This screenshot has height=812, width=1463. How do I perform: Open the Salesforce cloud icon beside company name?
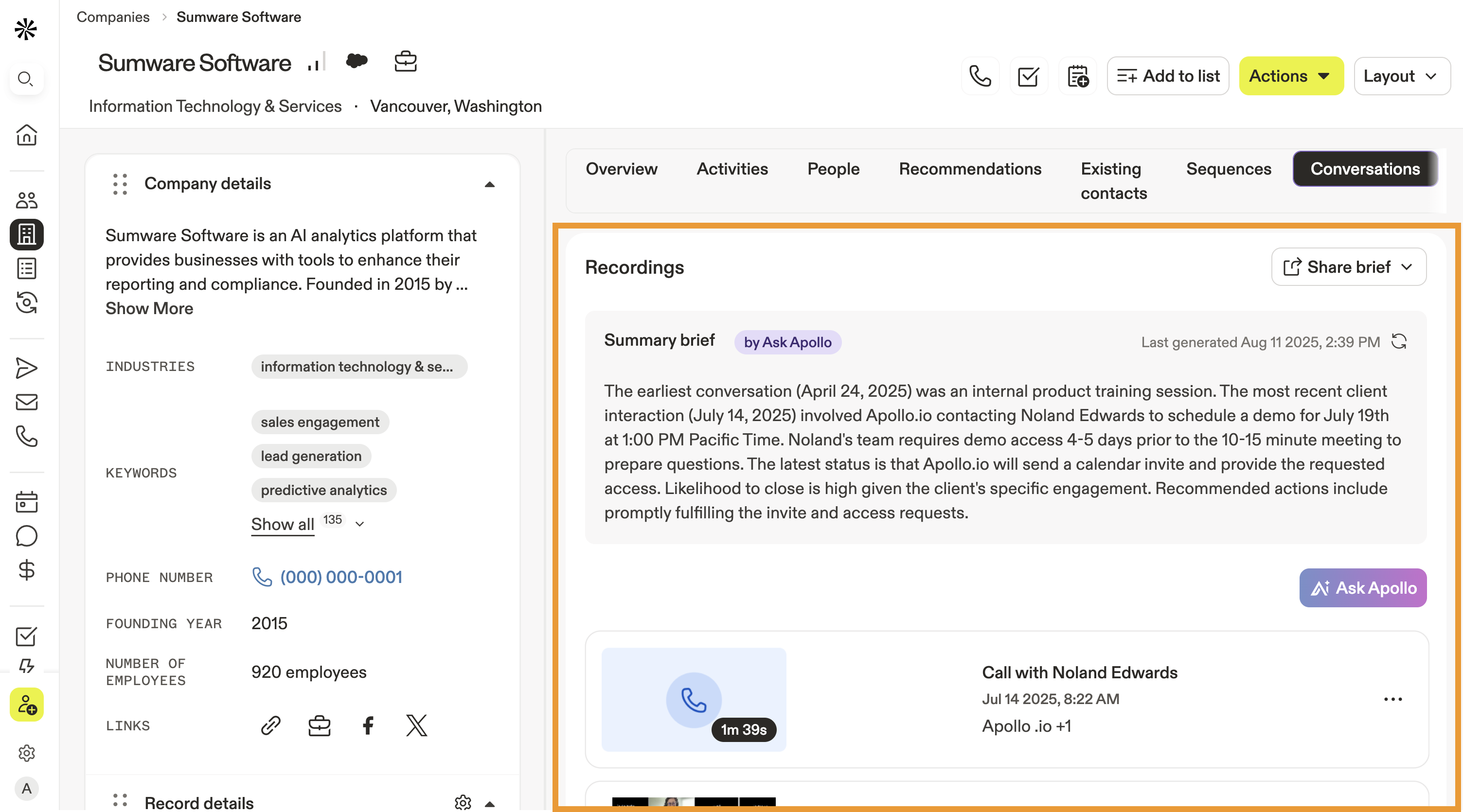(357, 61)
